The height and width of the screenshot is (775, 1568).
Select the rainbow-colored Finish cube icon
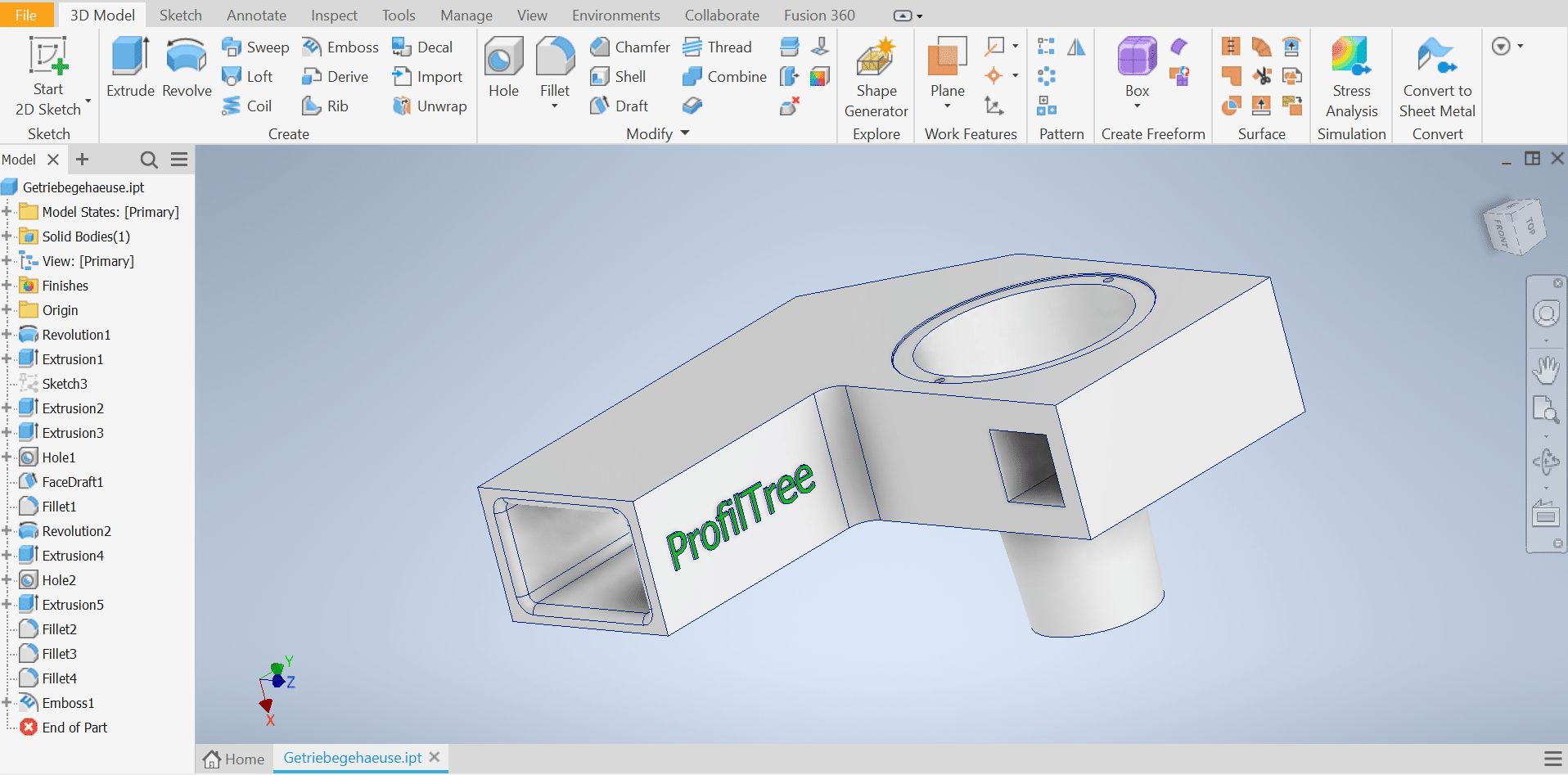(820, 77)
